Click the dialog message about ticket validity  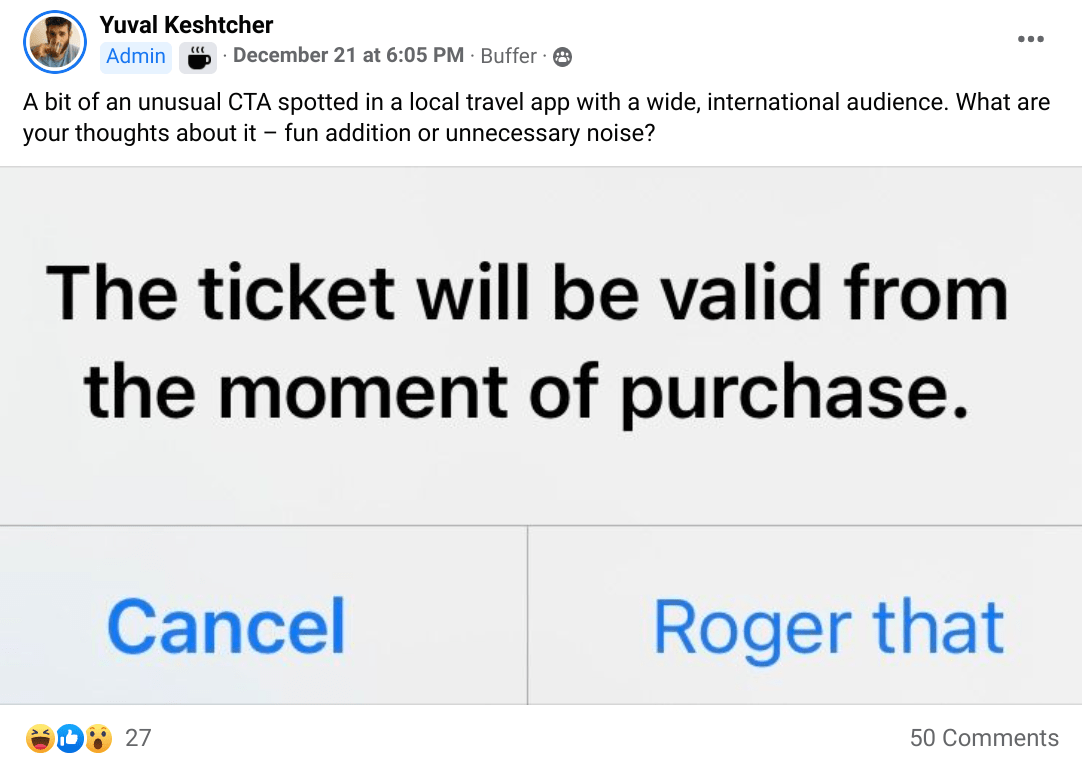[527, 342]
